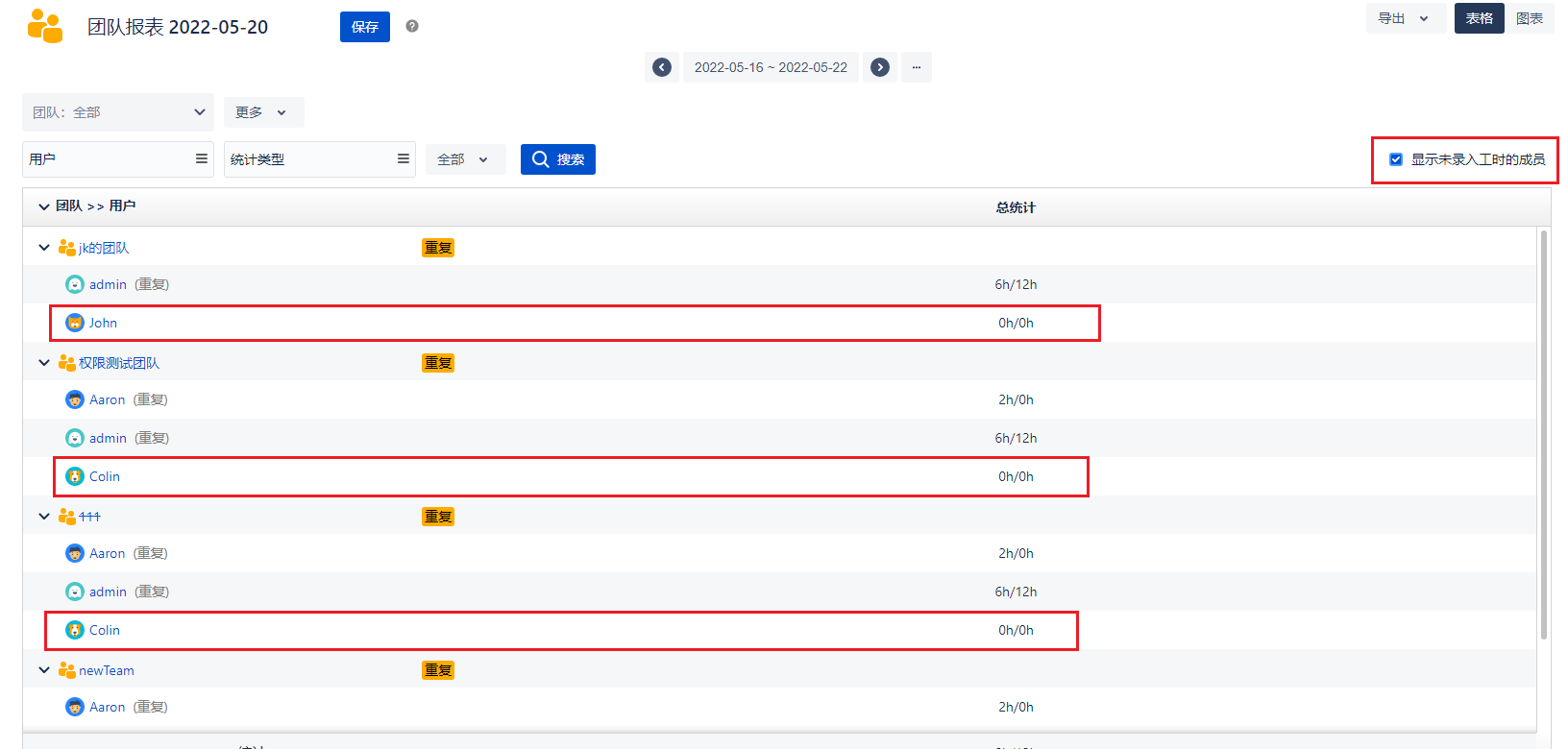Click John's avatar icon
This screenshot has width=1568, height=749.
point(75,323)
